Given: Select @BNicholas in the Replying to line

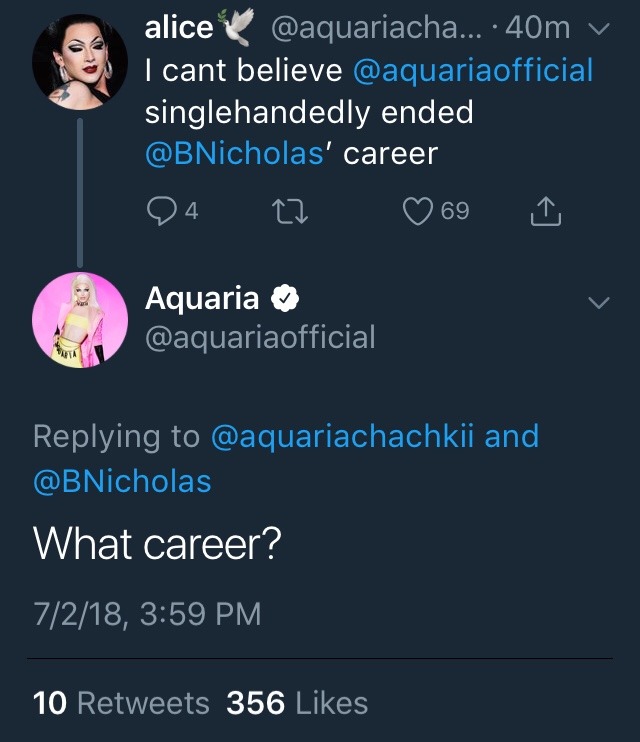Looking at the screenshot, I should coord(122,481).
